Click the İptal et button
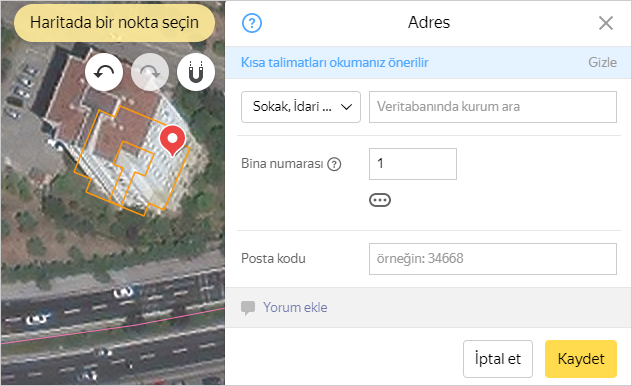Screen dimensions: 632x386 click(498, 359)
